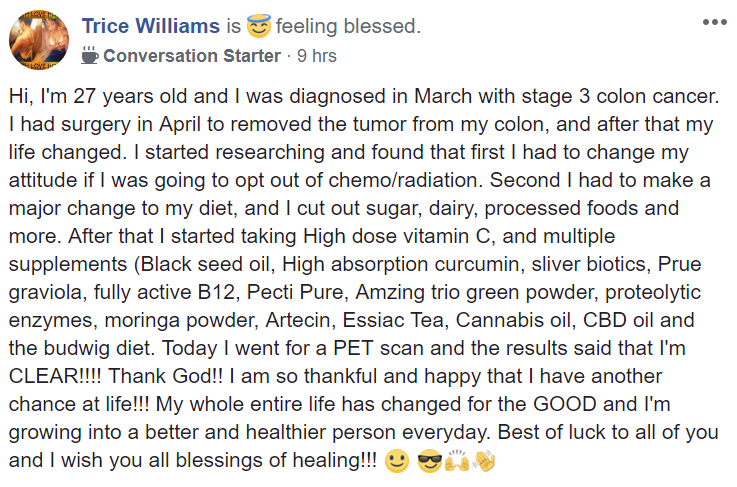Open Trice Williams' profile picture
737x487 pixels.
pyautogui.click(x=39, y=40)
